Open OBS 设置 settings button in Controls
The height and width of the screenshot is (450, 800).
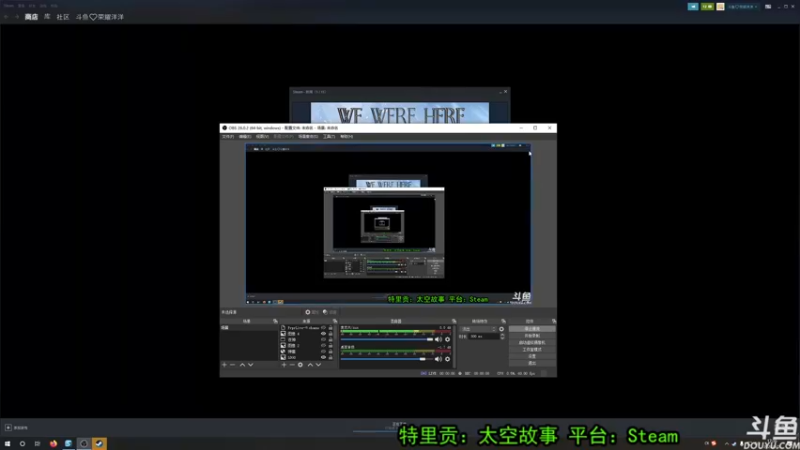click(x=532, y=356)
